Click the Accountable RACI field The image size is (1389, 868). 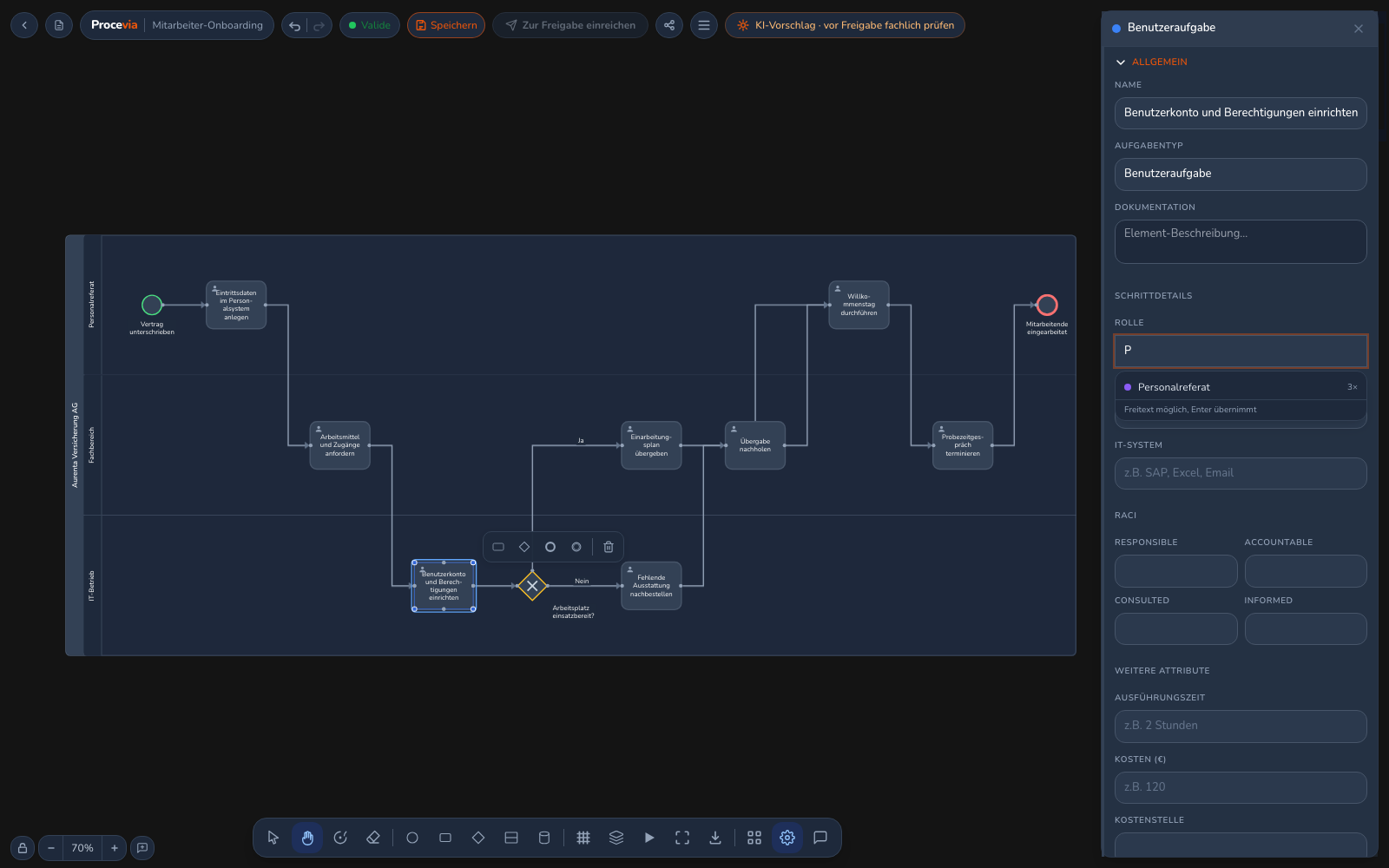click(x=1306, y=571)
